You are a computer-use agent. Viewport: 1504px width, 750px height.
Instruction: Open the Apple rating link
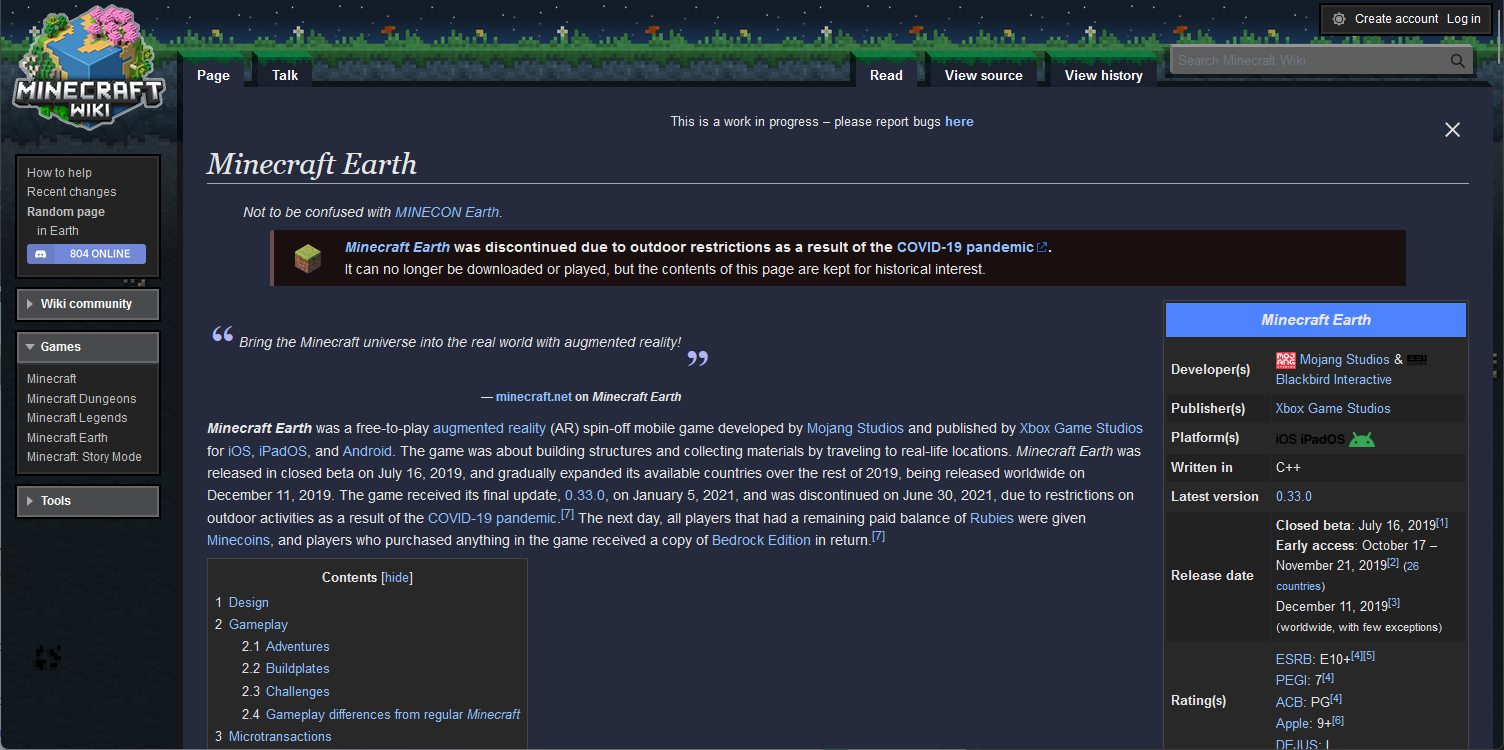[1294, 724]
